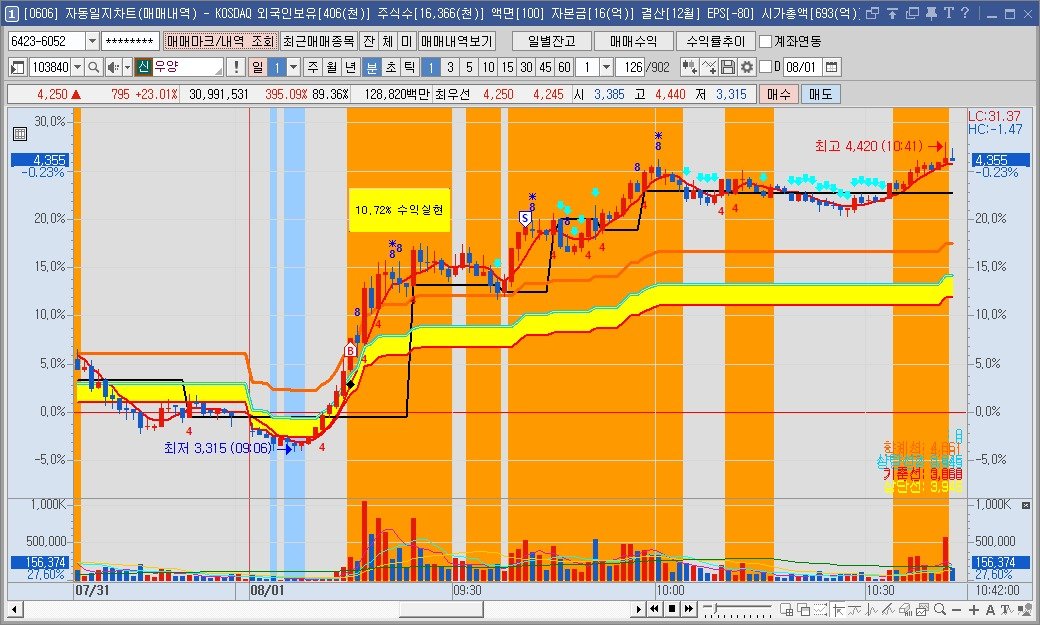Image resolution: width=1040 pixels, height=625 pixels.
Task: Click the text tool A icon
Action: (x=989, y=609)
